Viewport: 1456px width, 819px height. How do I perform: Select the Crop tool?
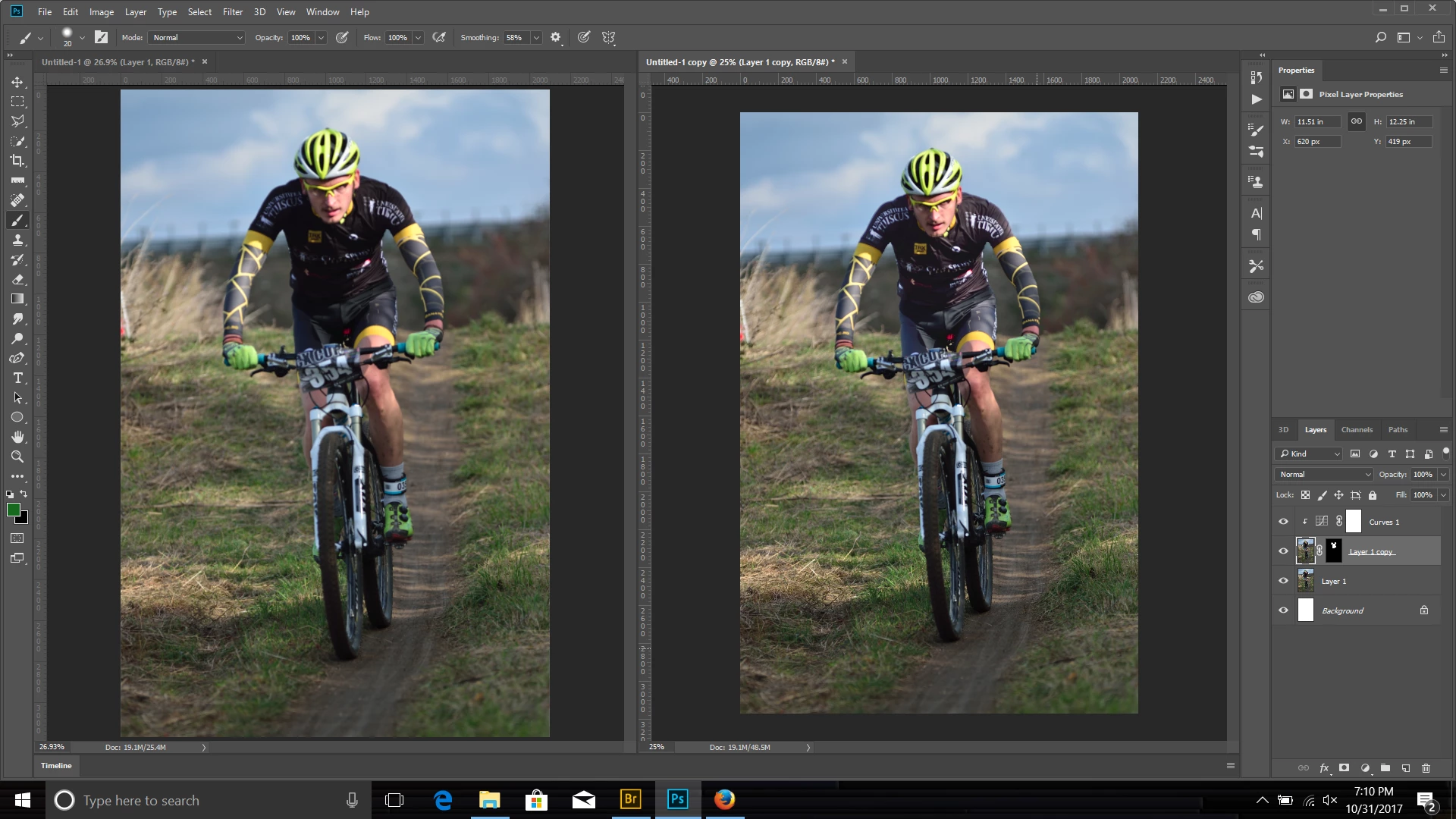tap(17, 161)
